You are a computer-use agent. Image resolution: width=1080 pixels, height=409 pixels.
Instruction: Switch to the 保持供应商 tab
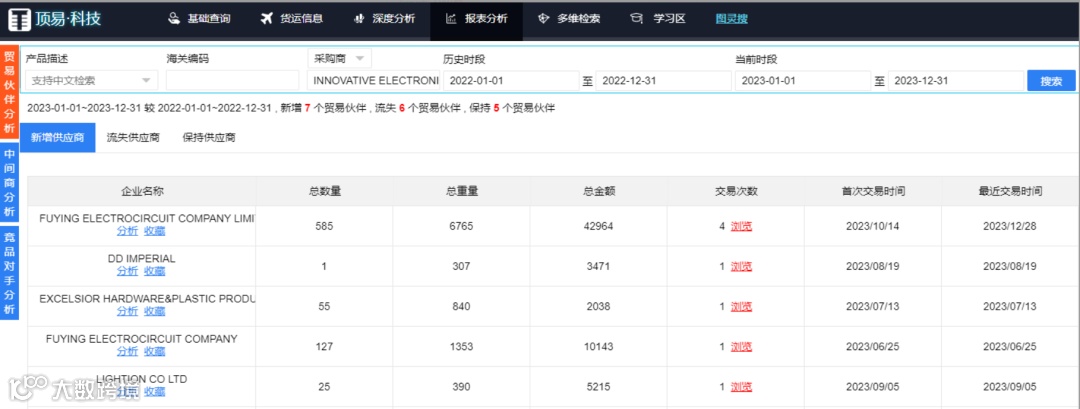click(x=209, y=138)
